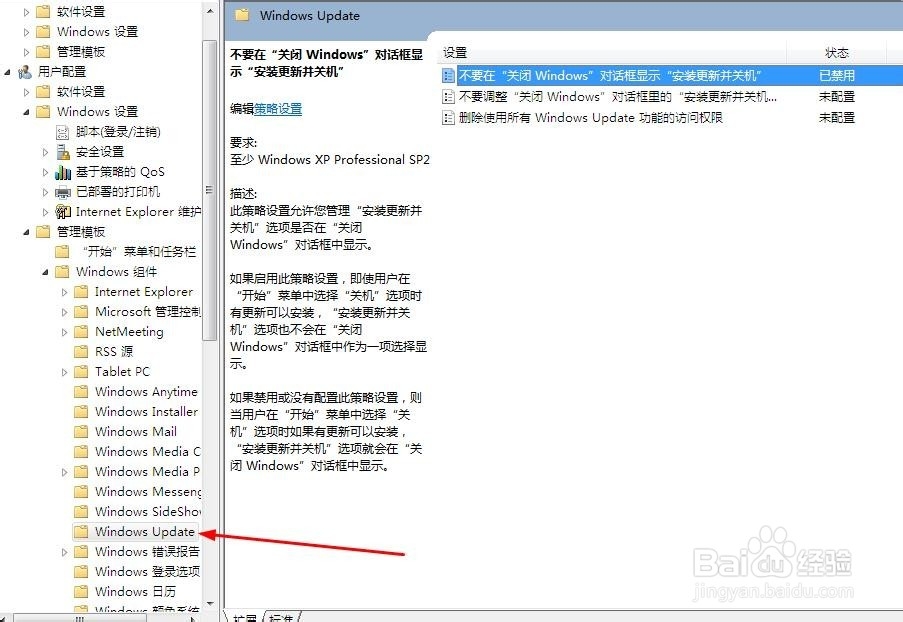
Task: Collapse 管理模板 under 用户配置
Action: 26,232
